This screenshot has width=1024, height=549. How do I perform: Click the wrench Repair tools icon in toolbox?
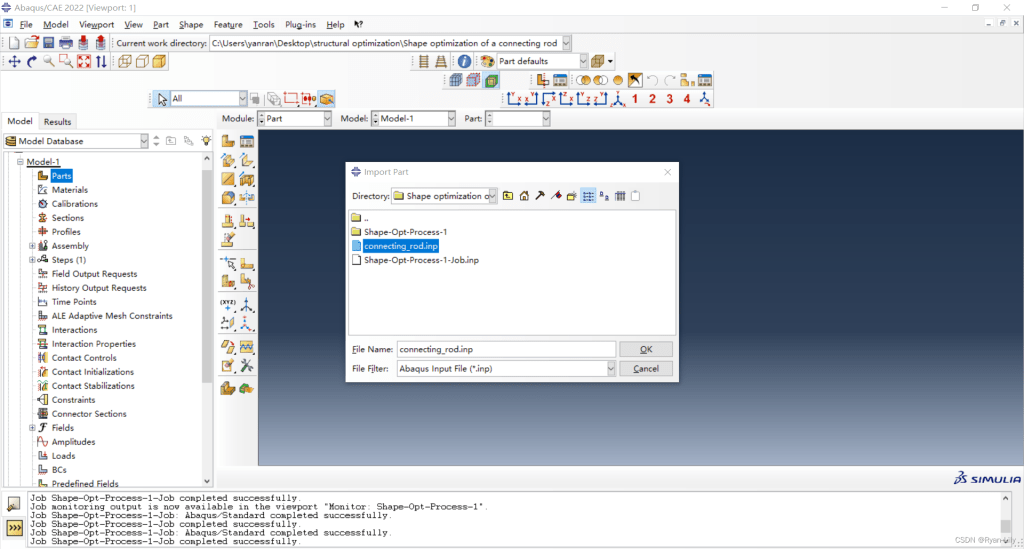point(247,366)
